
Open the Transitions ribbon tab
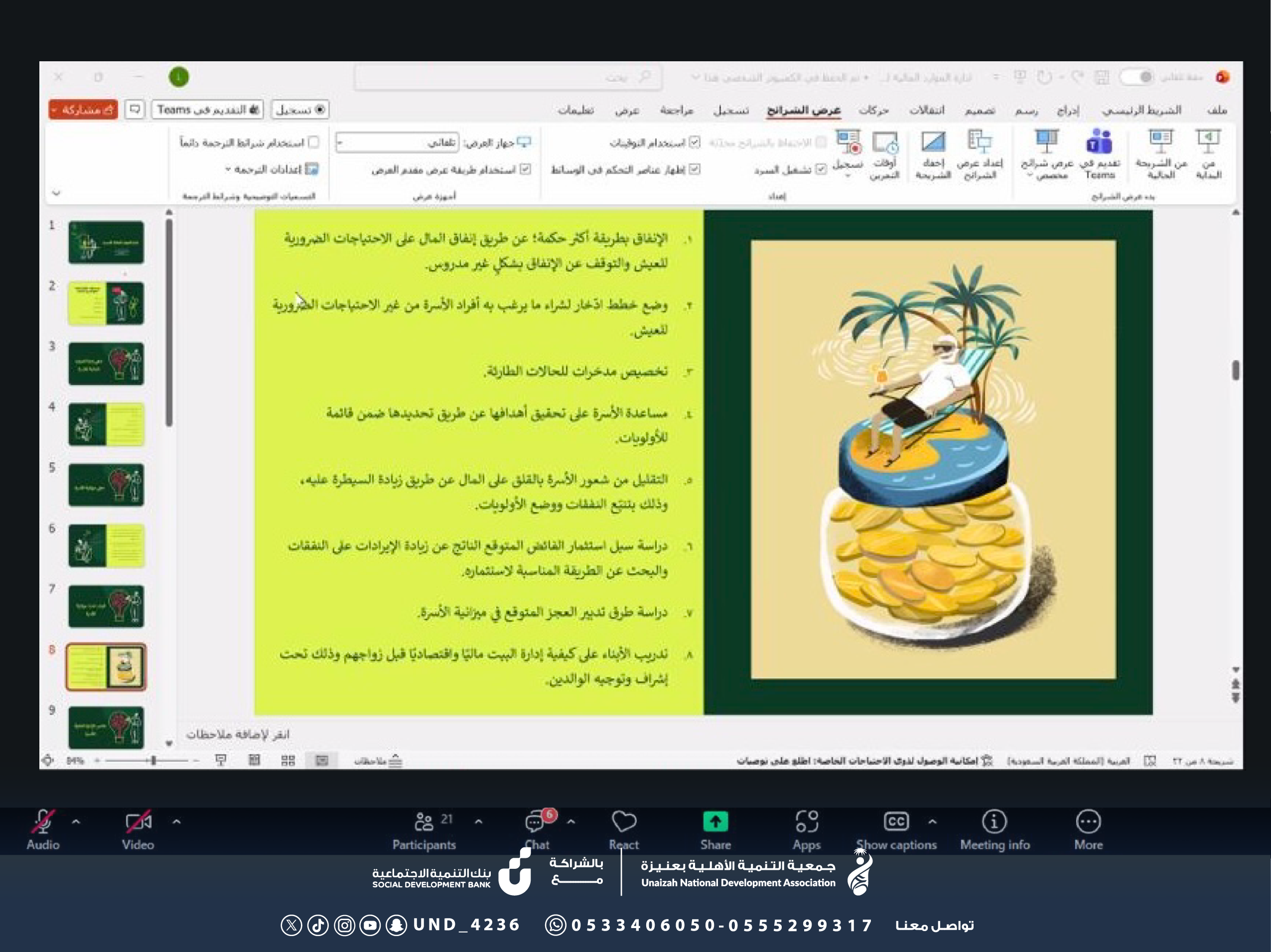926,110
